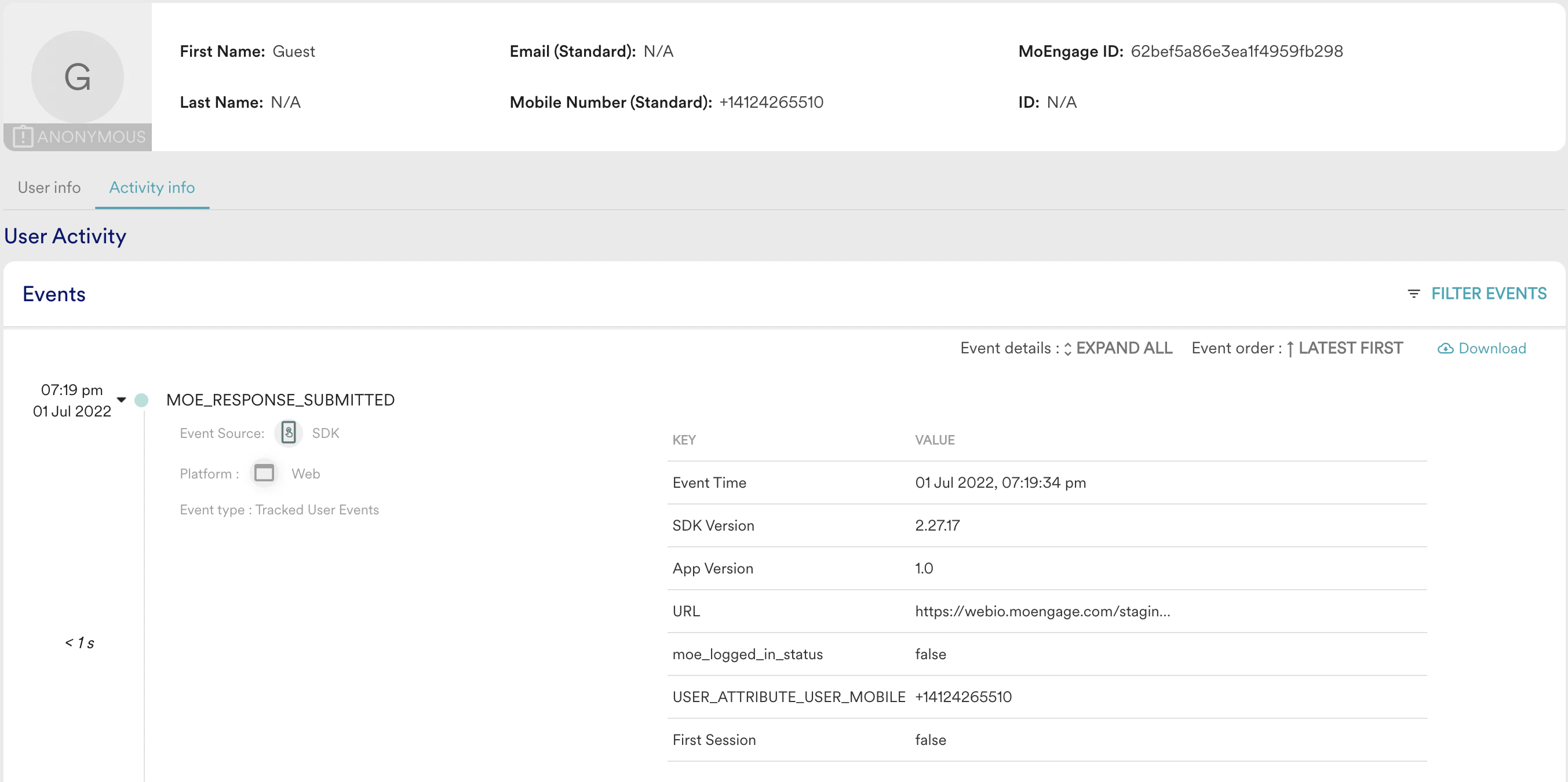1568x782 pixels.
Task: Toggle the ANONYMOUS user badge
Action: (77, 136)
